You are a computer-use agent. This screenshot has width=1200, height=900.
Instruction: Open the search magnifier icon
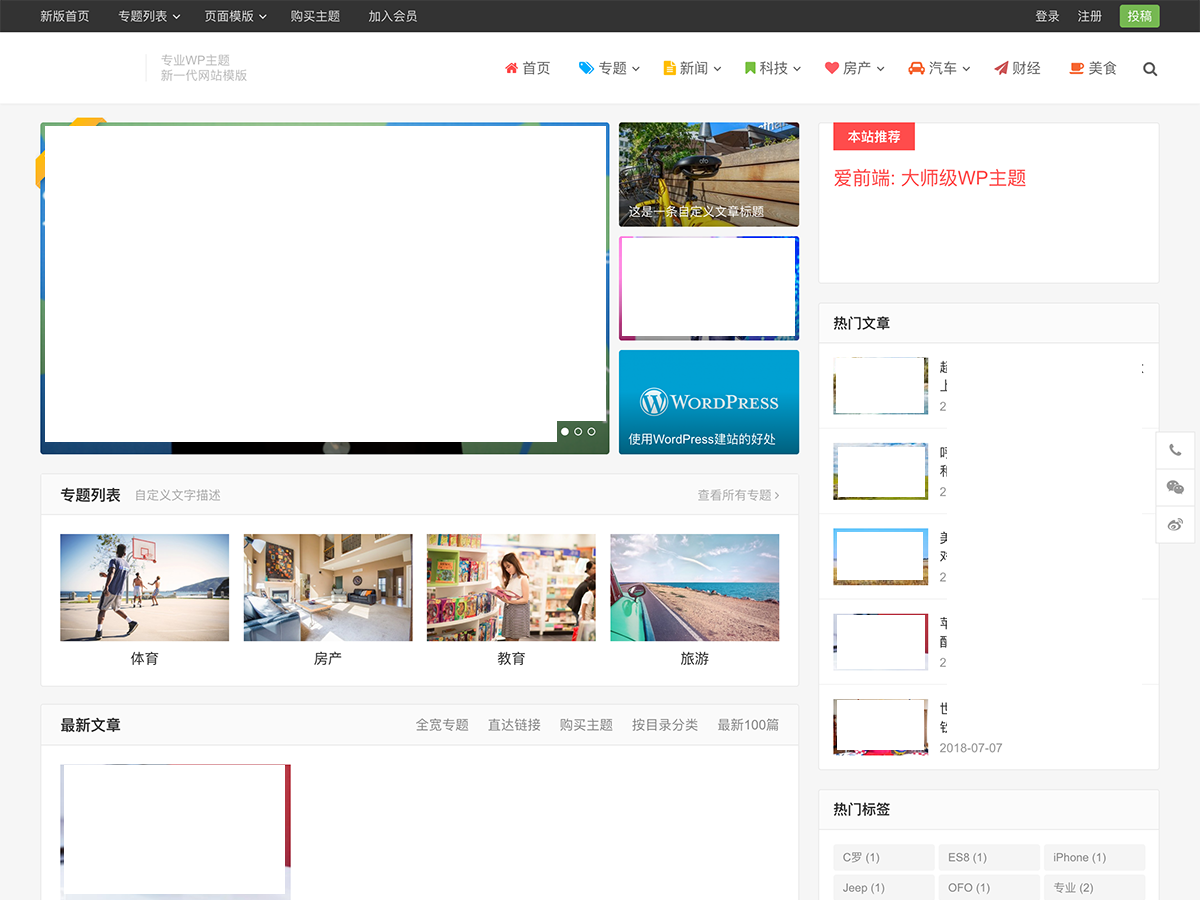pyautogui.click(x=1149, y=68)
